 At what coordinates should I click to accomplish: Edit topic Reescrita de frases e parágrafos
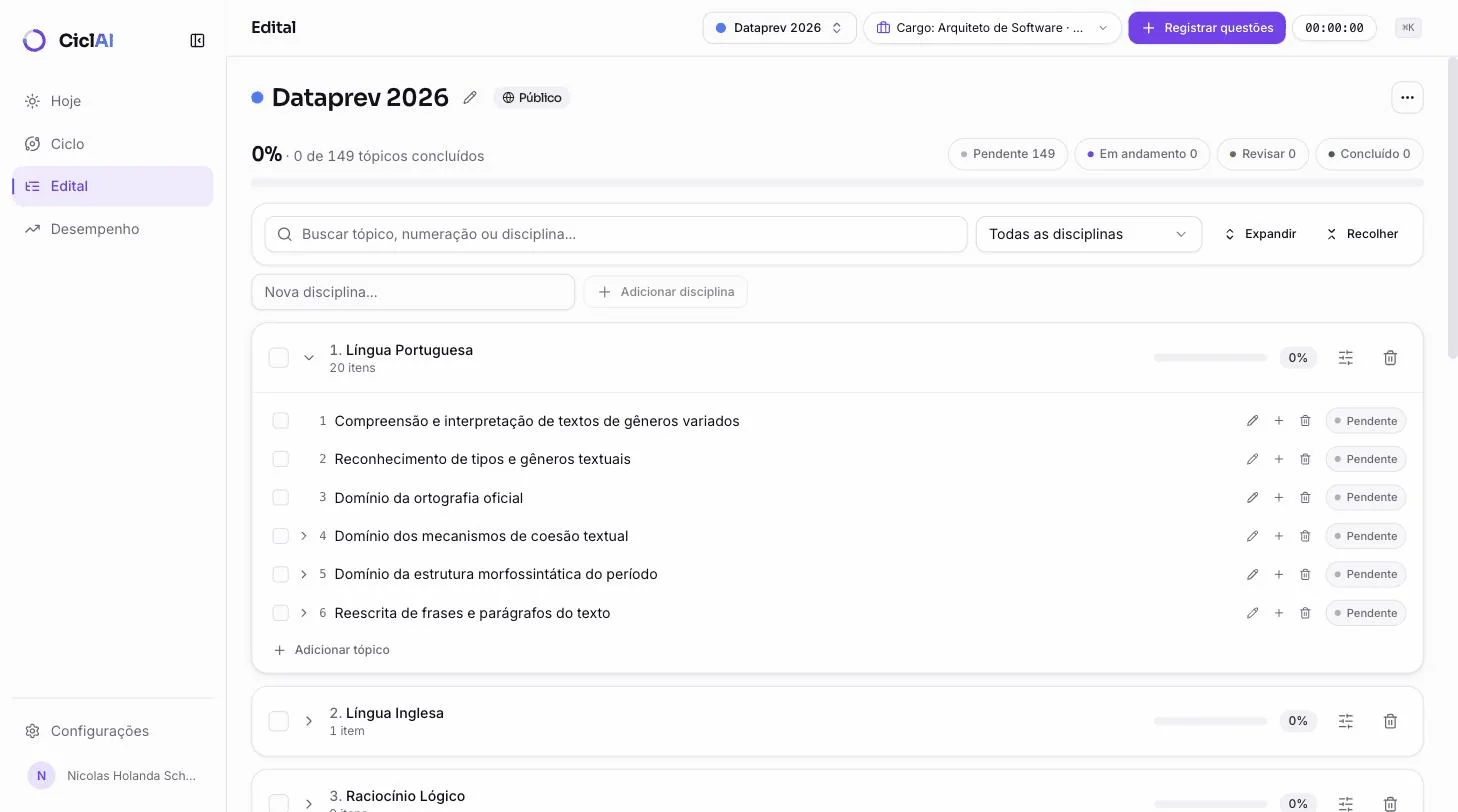1252,613
